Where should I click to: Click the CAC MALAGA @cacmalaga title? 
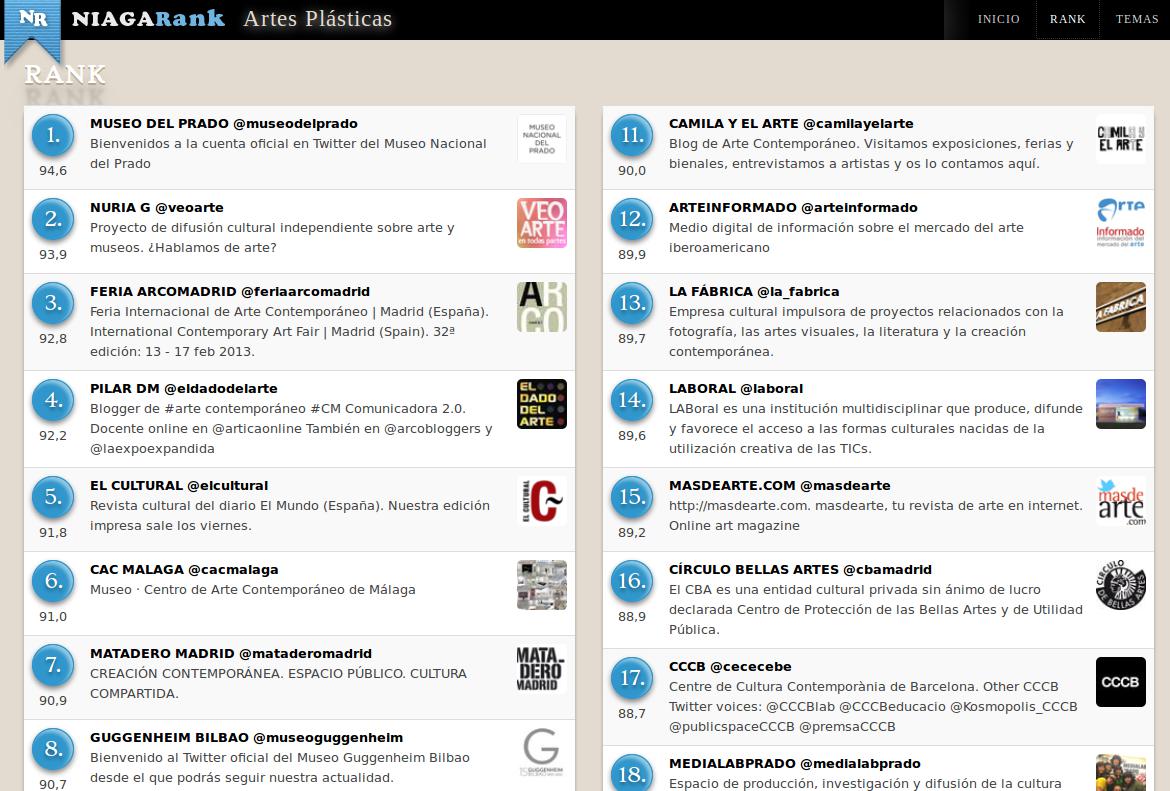(x=184, y=570)
